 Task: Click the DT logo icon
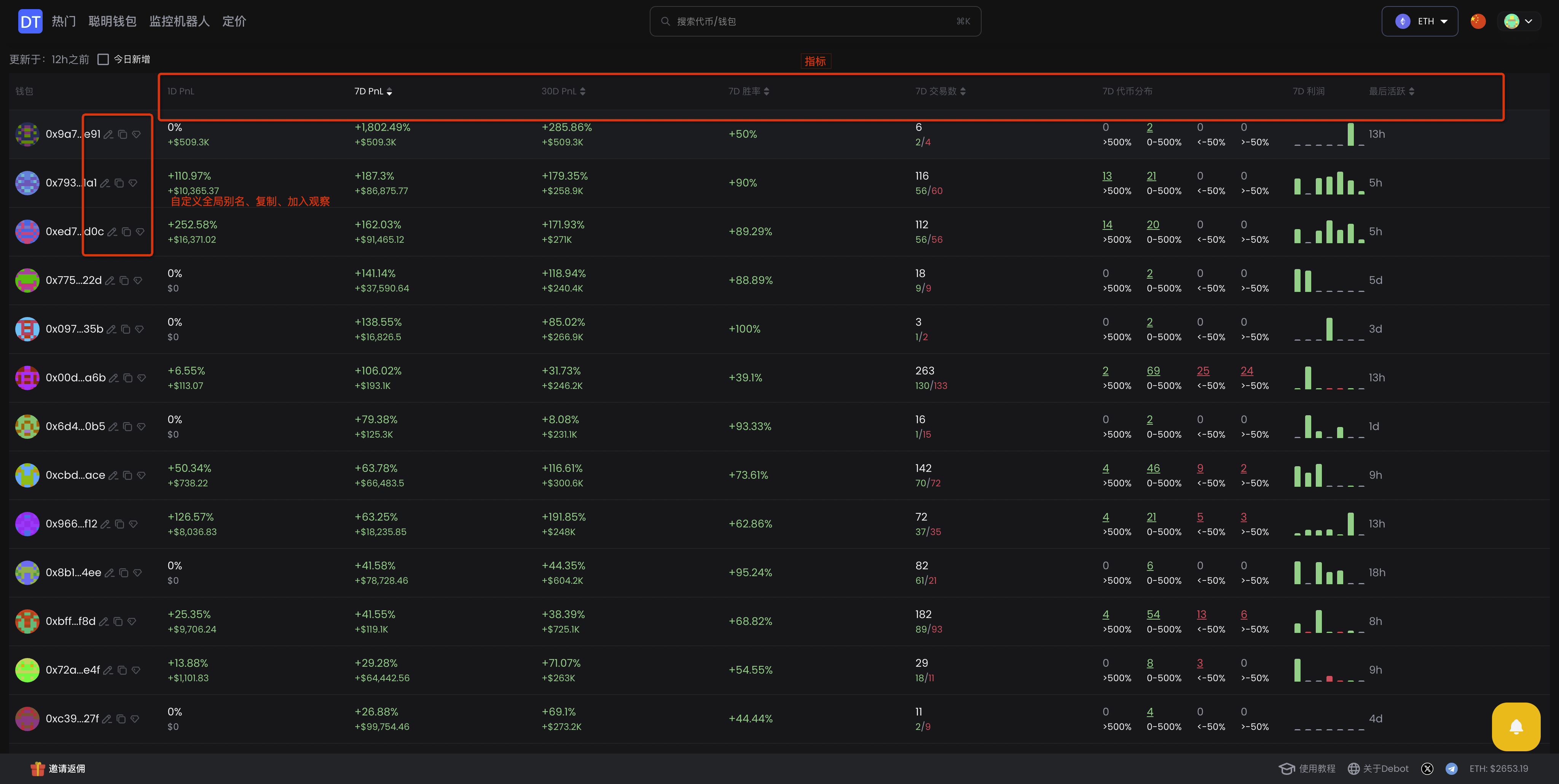[30, 22]
